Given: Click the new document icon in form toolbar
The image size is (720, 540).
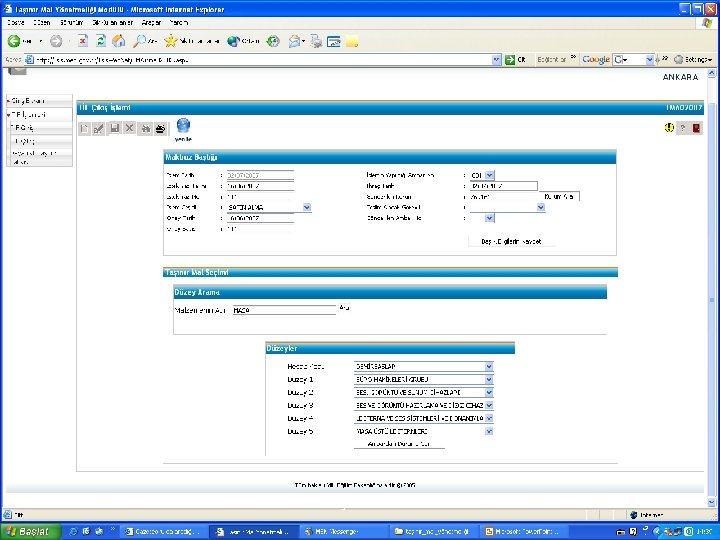Looking at the screenshot, I should point(84,129).
